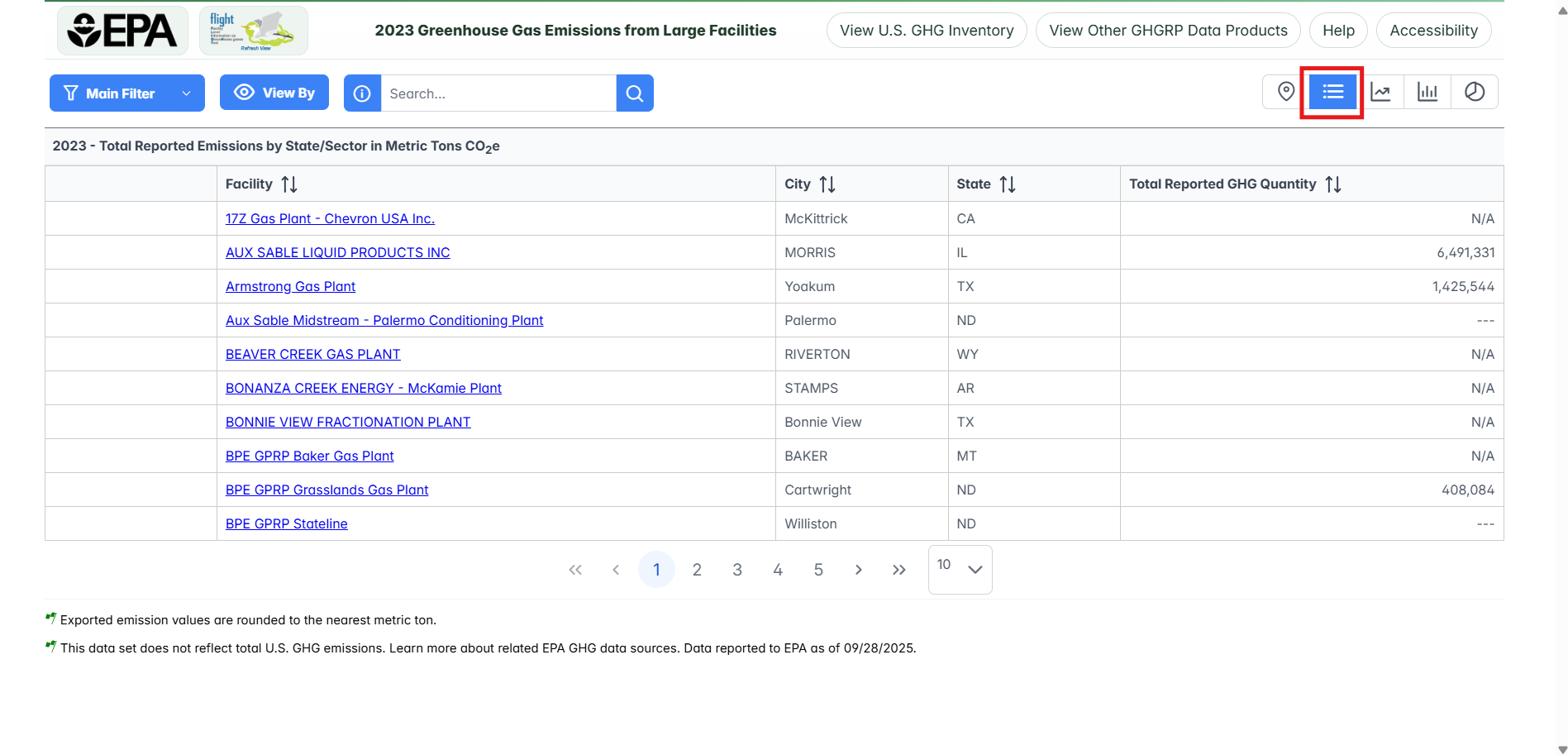Screen dimensions: 1568x755
Task: Toggle sorting on the Facility column
Action: 289,184
